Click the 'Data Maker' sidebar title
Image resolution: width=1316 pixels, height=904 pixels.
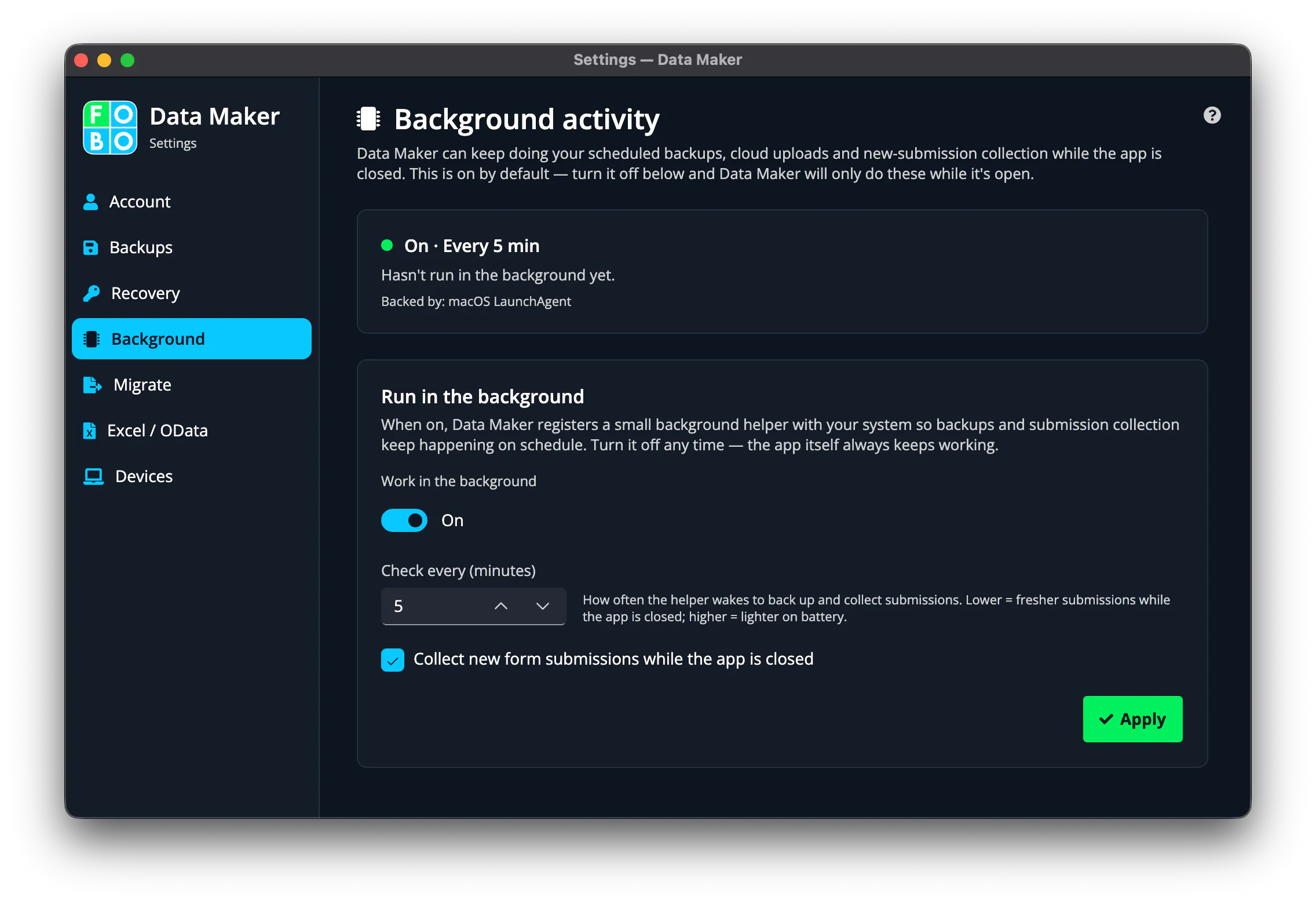[214, 116]
